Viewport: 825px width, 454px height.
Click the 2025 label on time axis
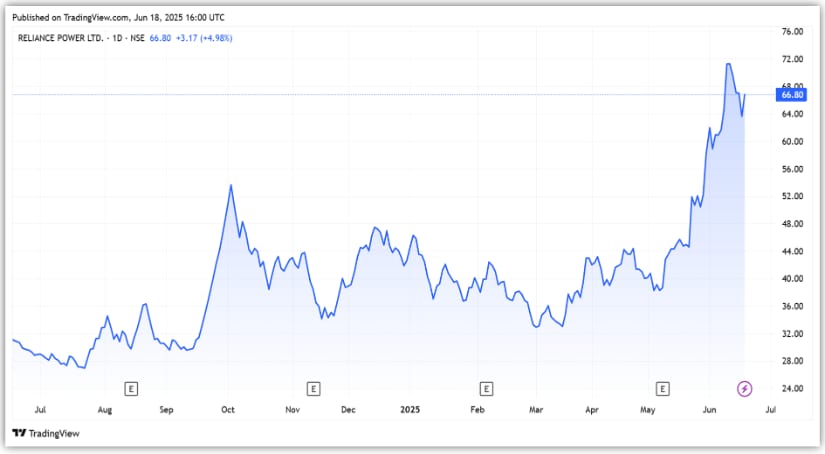pos(410,409)
